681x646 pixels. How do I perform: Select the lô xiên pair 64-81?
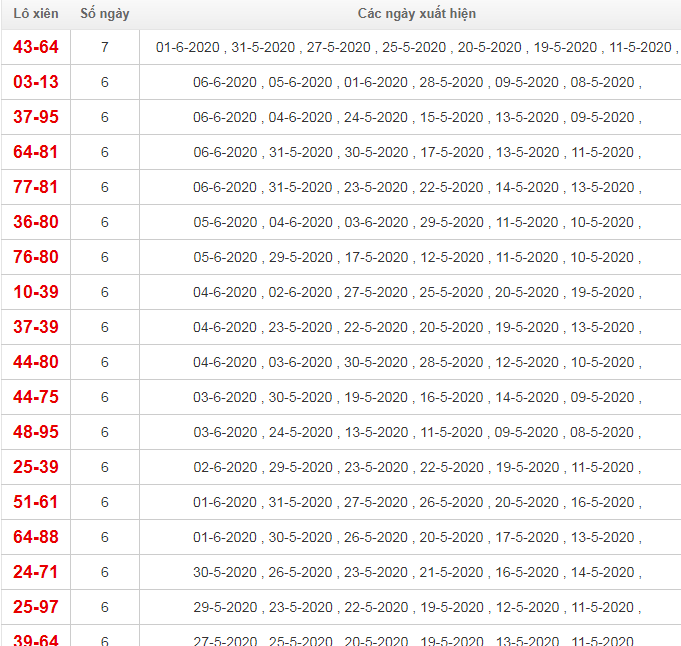36,152
